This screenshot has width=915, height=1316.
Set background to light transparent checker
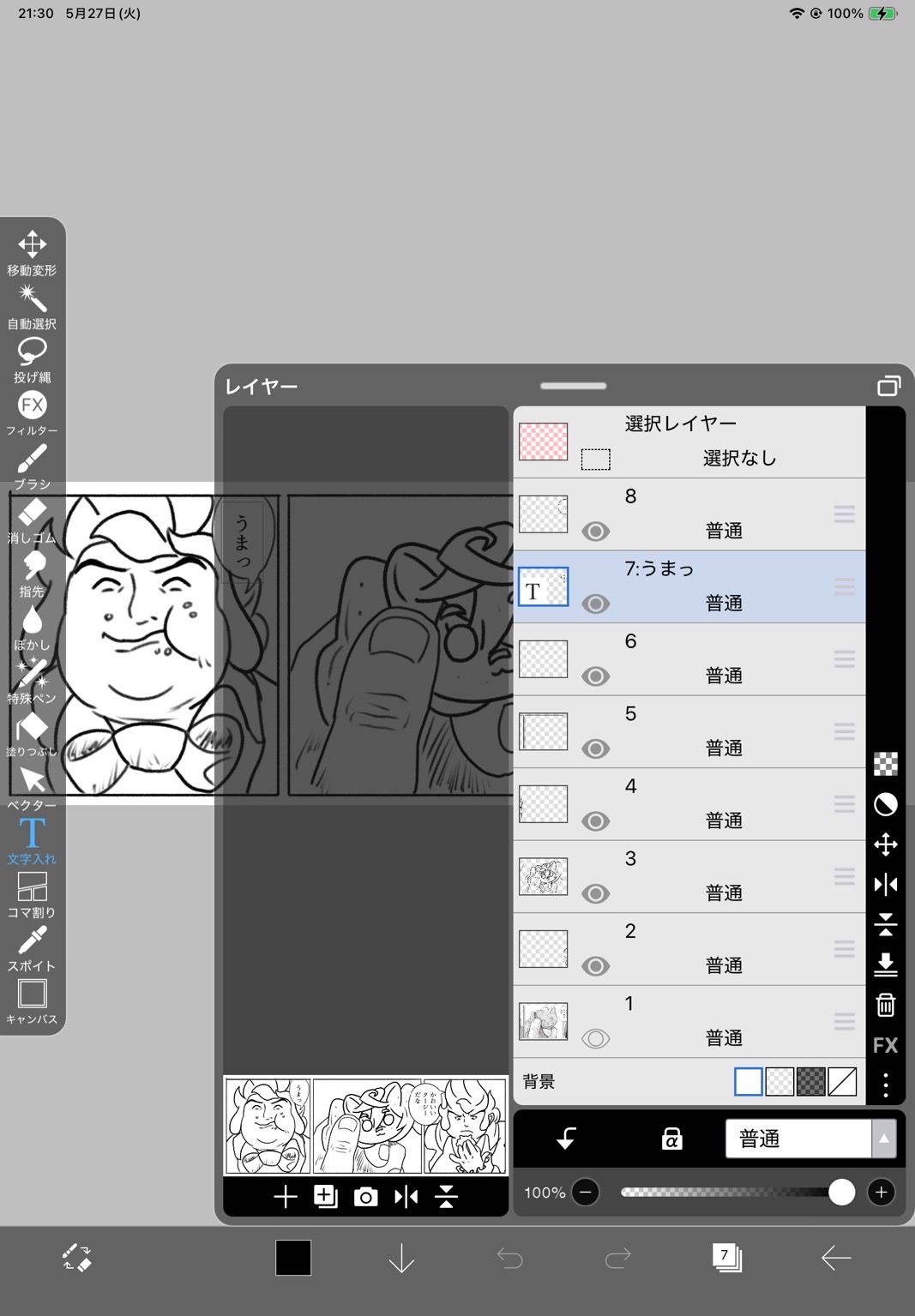pyautogui.click(x=780, y=1082)
